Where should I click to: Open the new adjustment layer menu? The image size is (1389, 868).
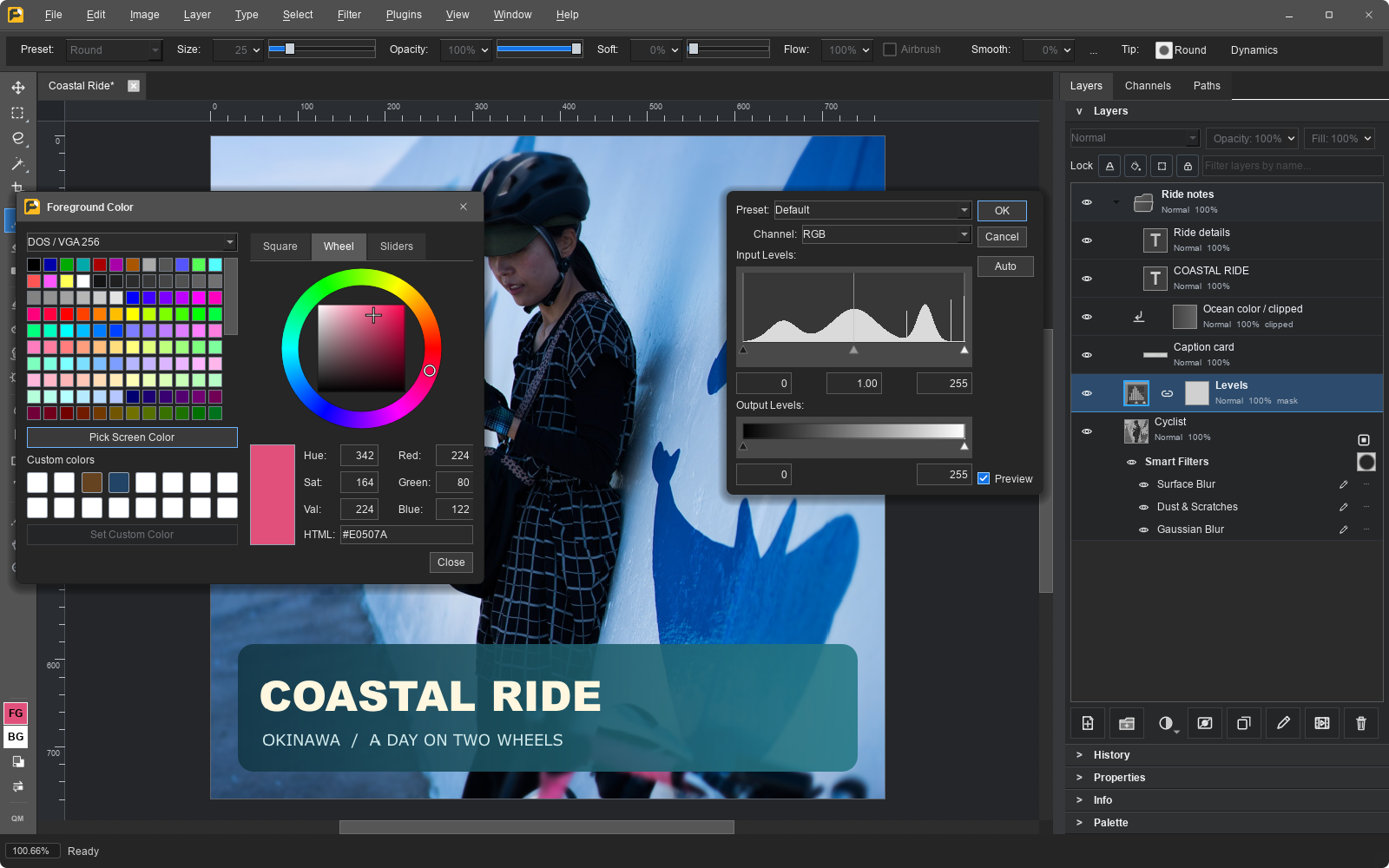click(1166, 723)
